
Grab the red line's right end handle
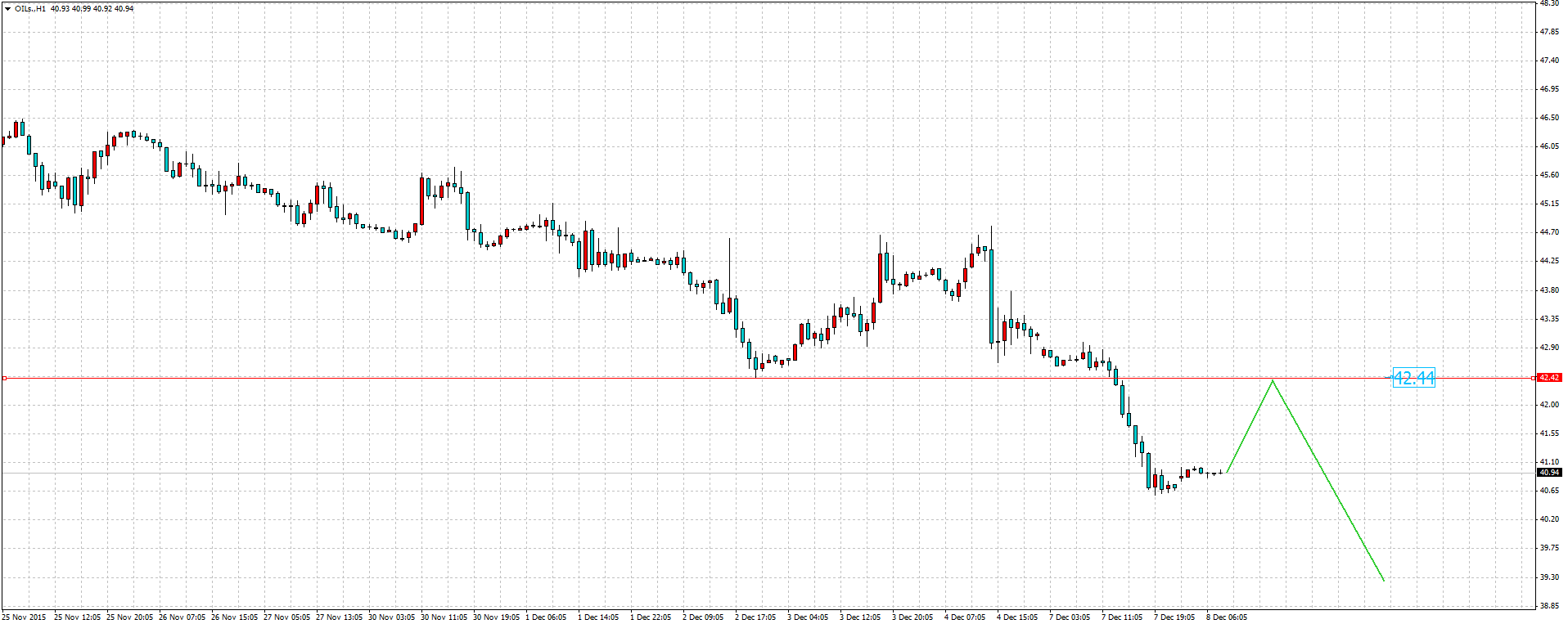click(x=1533, y=379)
